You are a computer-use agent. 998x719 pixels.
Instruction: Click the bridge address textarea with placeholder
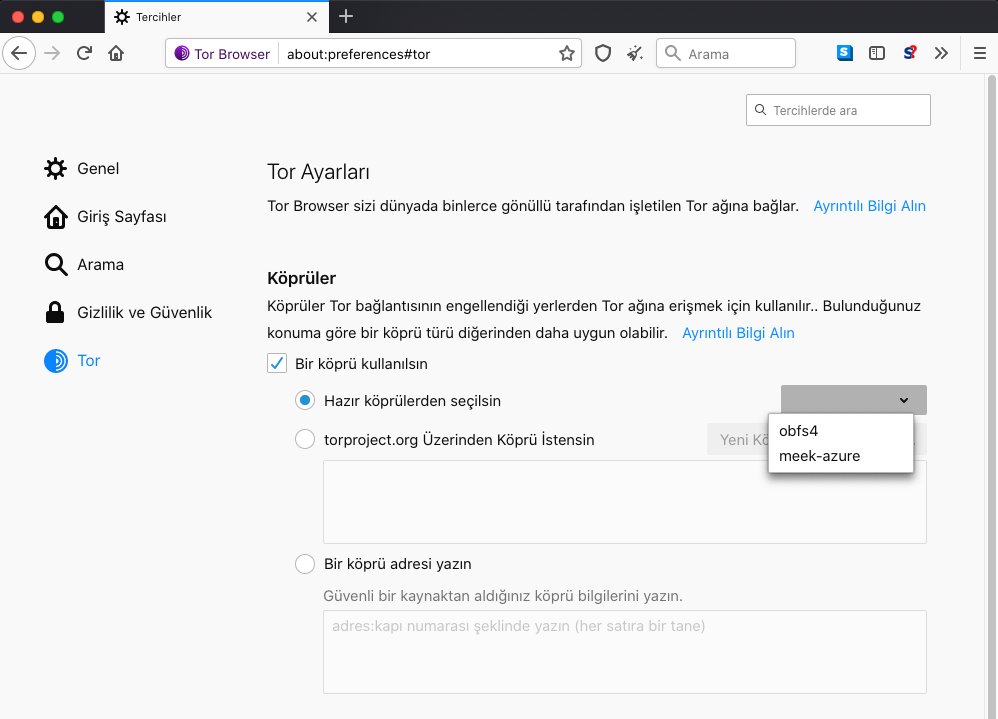point(625,652)
